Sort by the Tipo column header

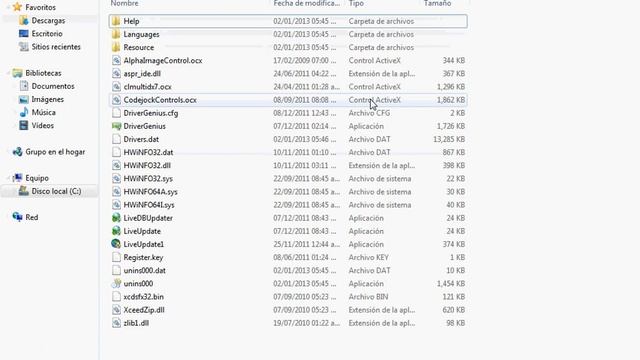[356, 3]
